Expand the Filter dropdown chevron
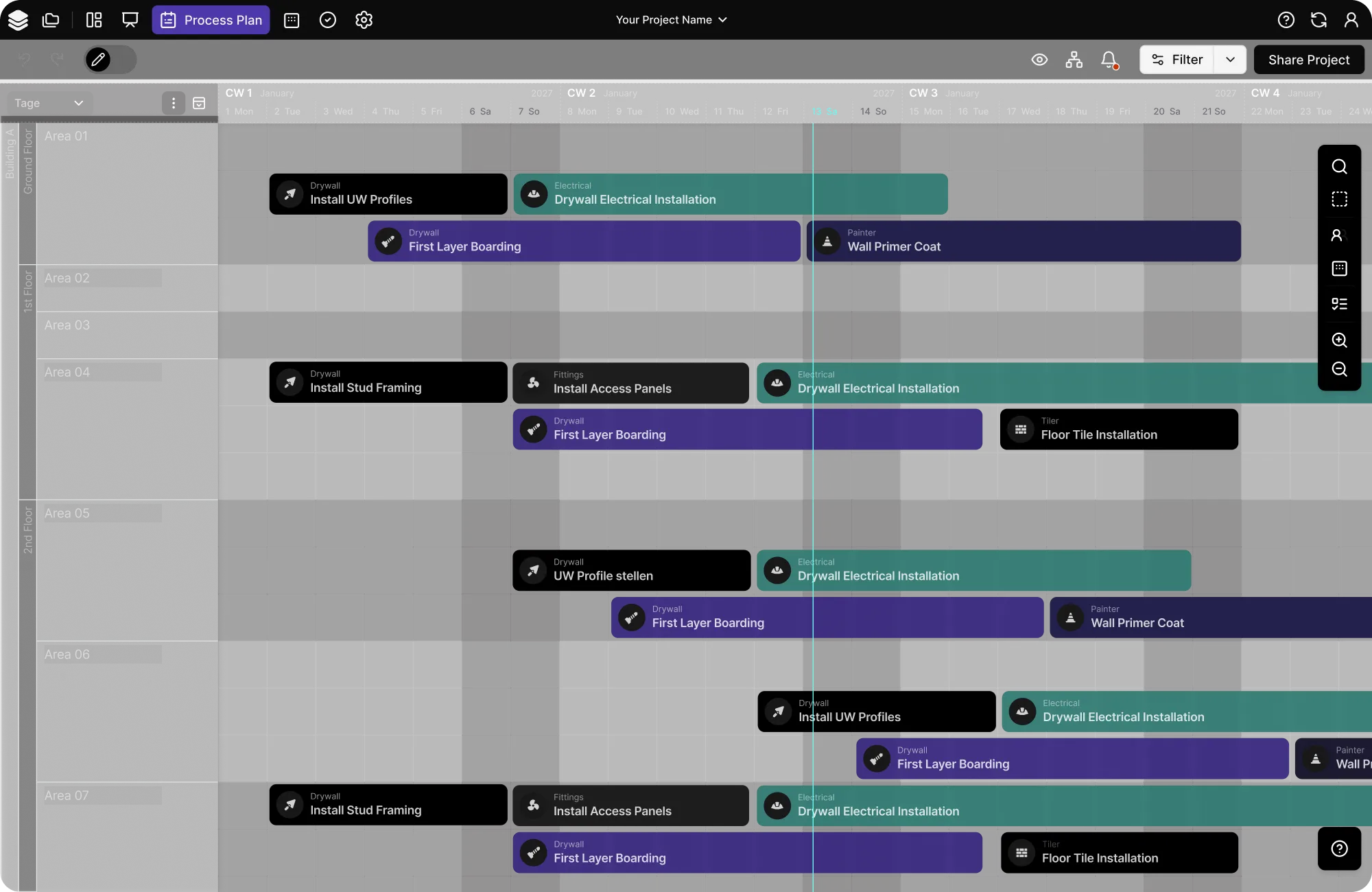The height and width of the screenshot is (892, 1372). tap(1231, 60)
